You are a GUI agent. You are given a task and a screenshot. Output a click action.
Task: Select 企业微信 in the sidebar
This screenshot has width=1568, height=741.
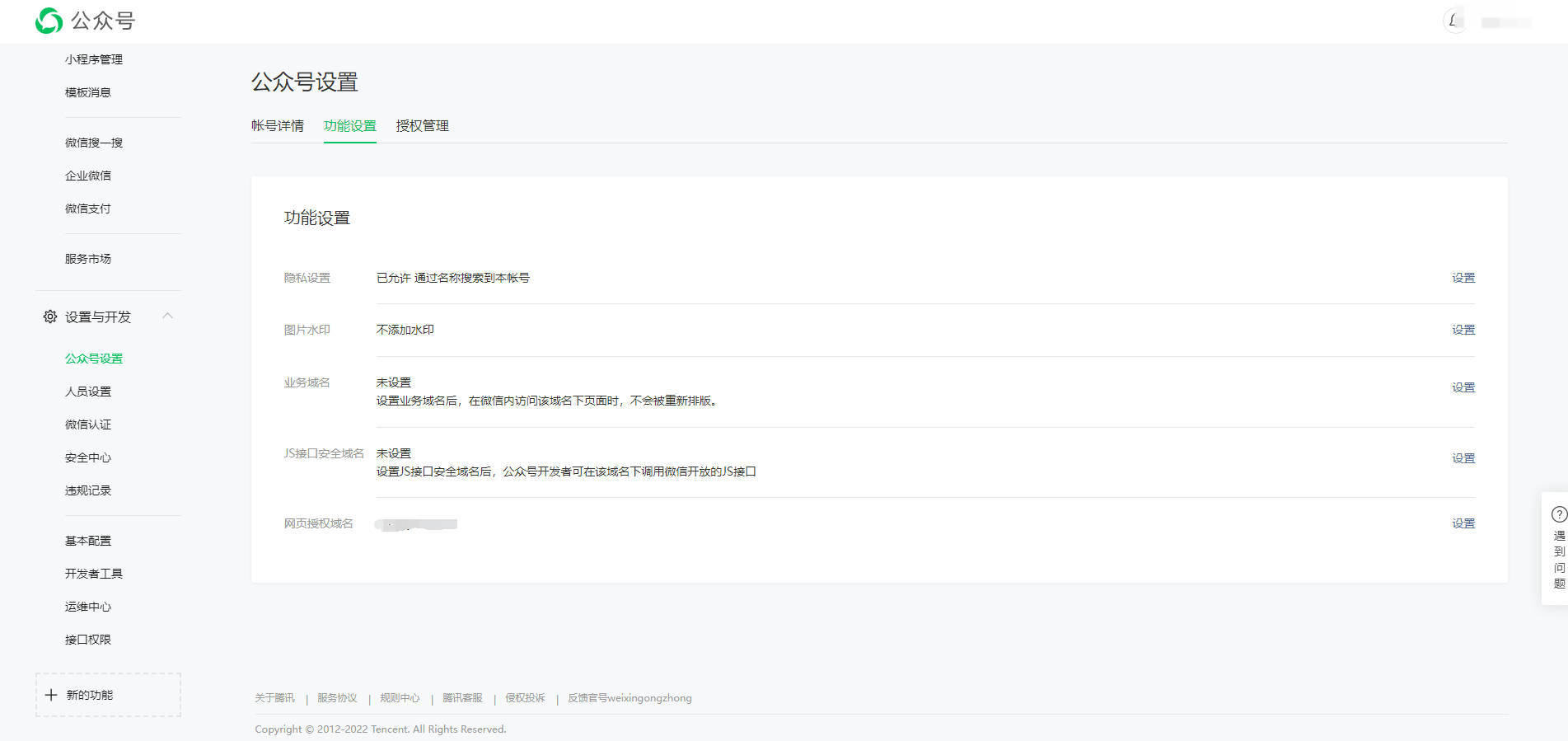click(88, 176)
